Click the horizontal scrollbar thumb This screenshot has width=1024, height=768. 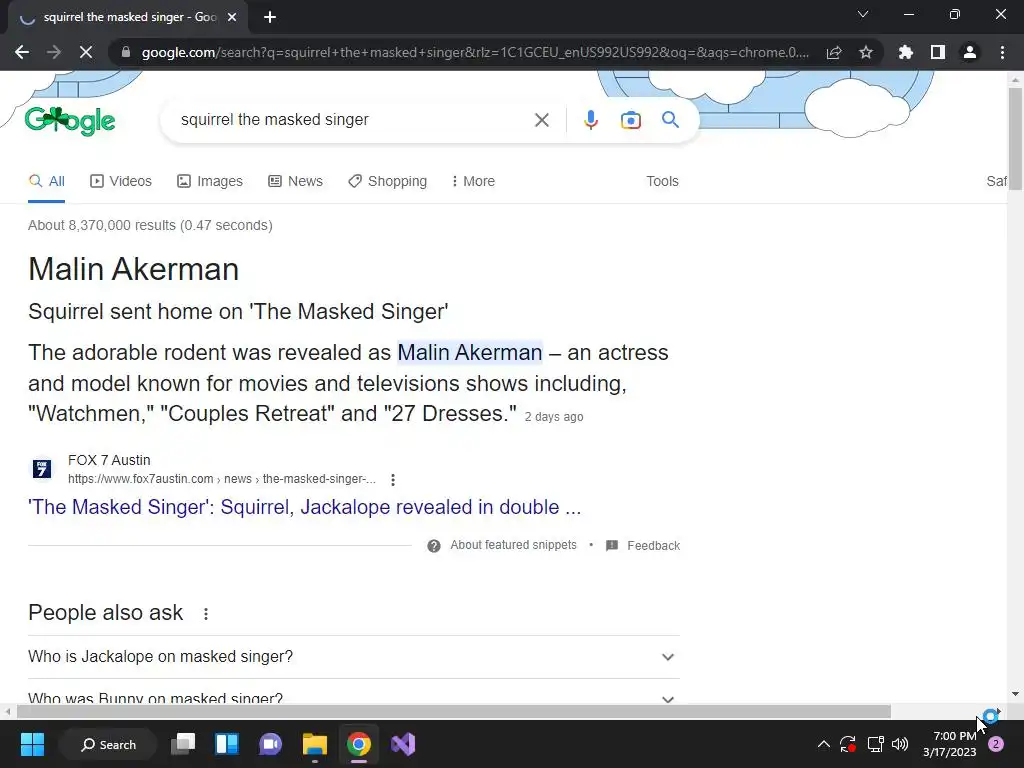[454, 711]
